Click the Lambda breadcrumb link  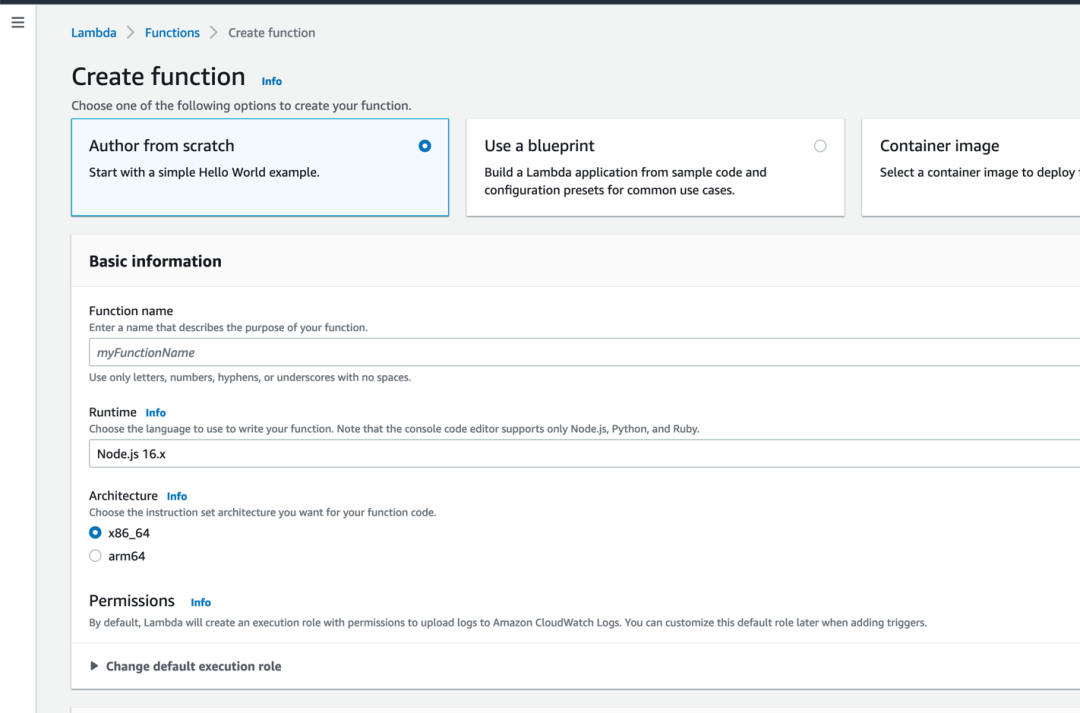click(93, 33)
